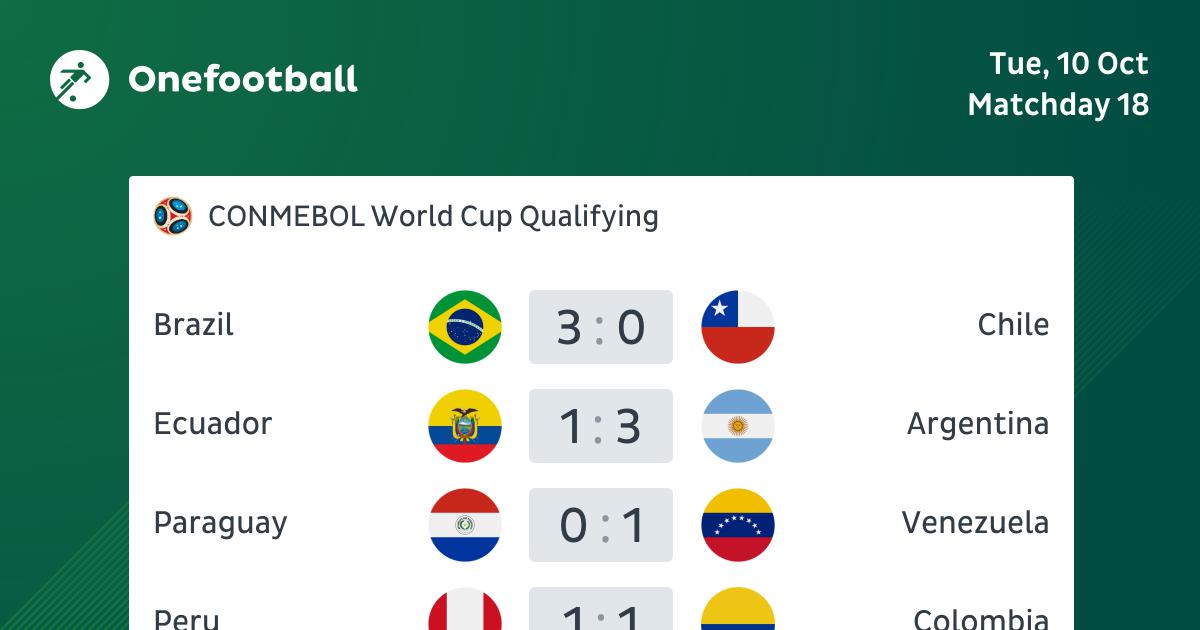Click the World Cup Qualifying ball icon
The image size is (1200, 630).
[172, 216]
